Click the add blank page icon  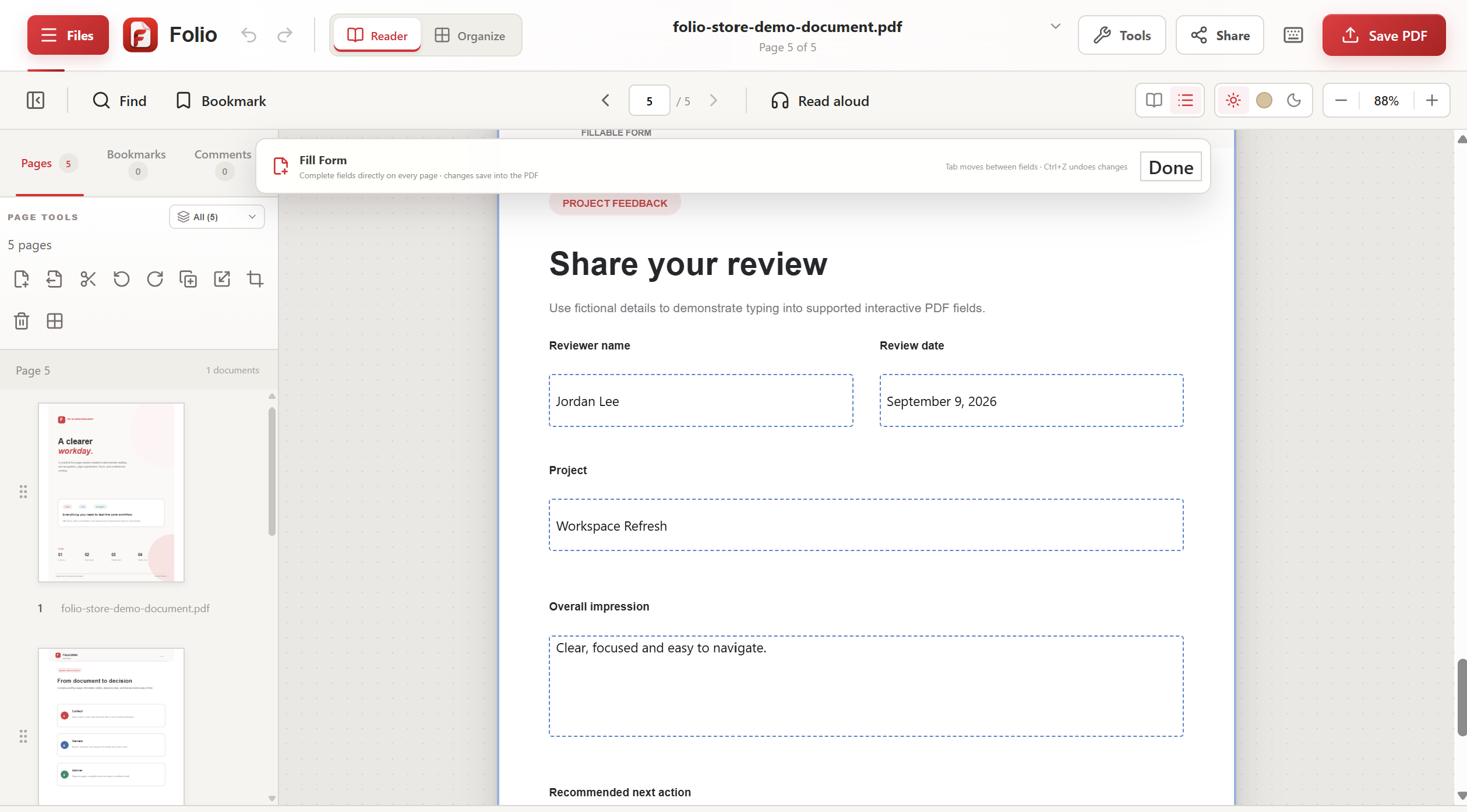pos(22,279)
